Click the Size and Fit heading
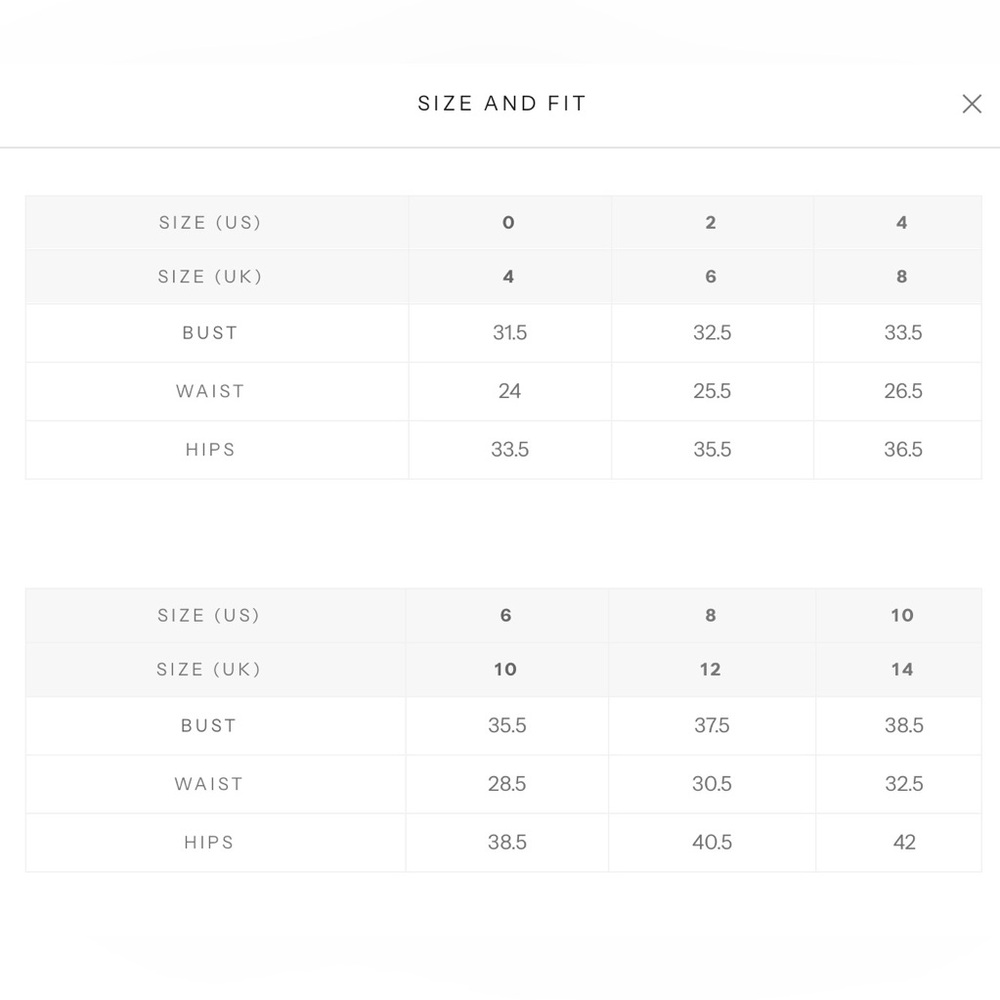The height and width of the screenshot is (1000, 1000). click(502, 103)
